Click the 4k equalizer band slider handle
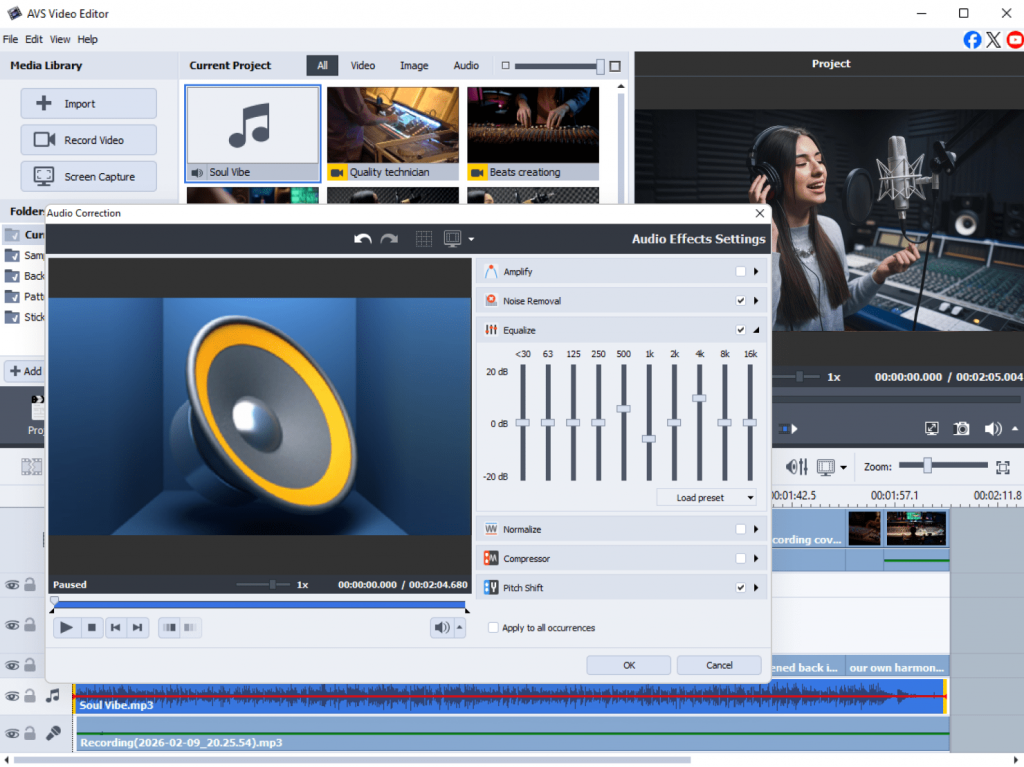Image resolution: width=1024 pixels, height=767 pixels. 699,398
